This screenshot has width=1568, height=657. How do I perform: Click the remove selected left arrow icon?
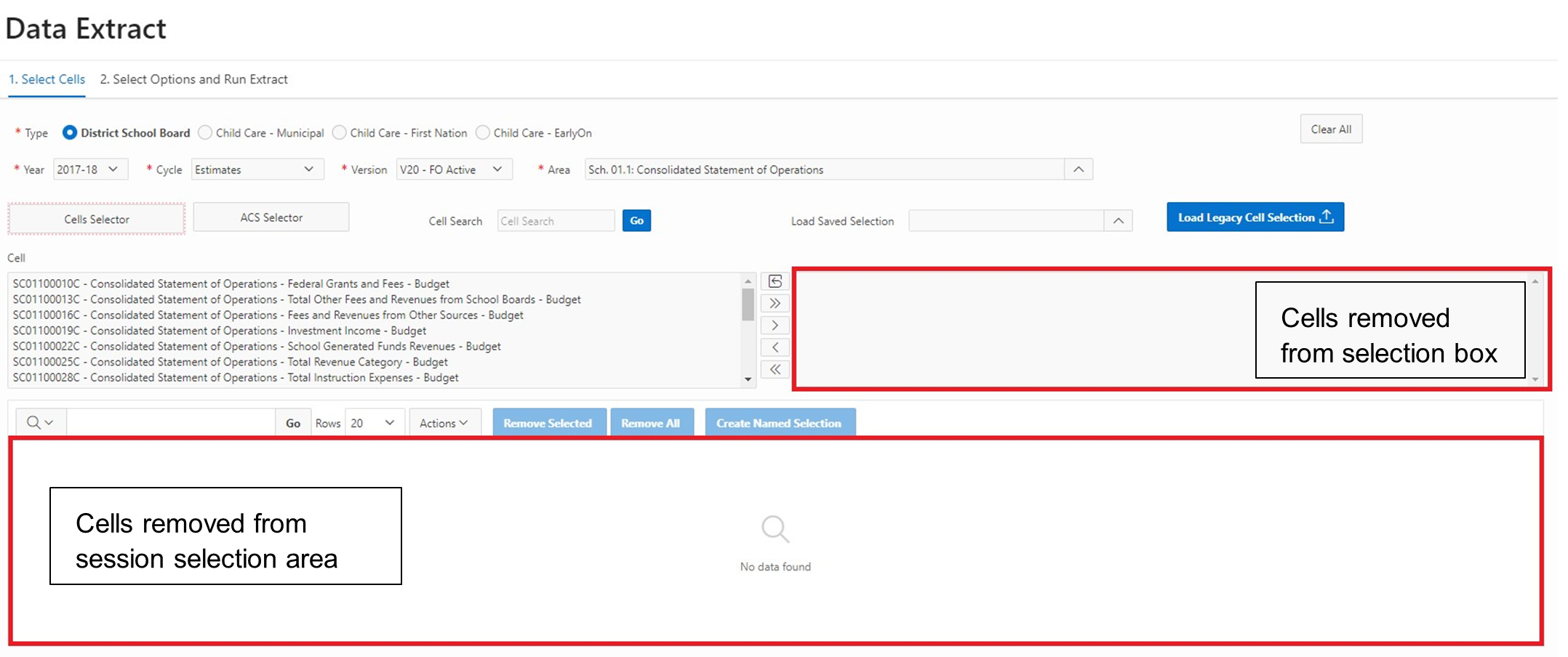[x=775, y=347]
